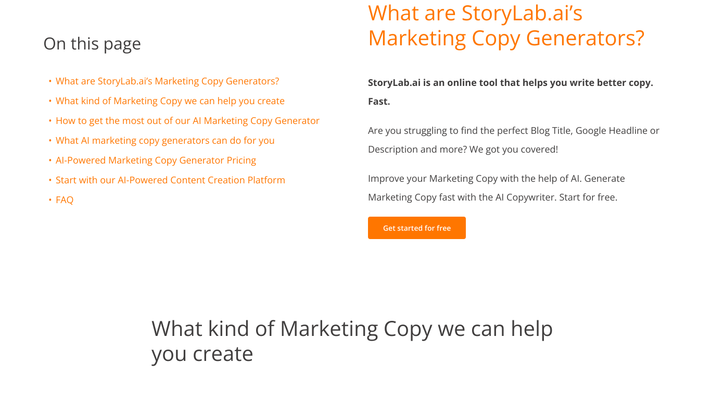Open the 'What are StoryLab.ai's Marketing Copy Generators?' link
Image resolution: width=711 pixels, height=400 pixels.
click(167, 81)
